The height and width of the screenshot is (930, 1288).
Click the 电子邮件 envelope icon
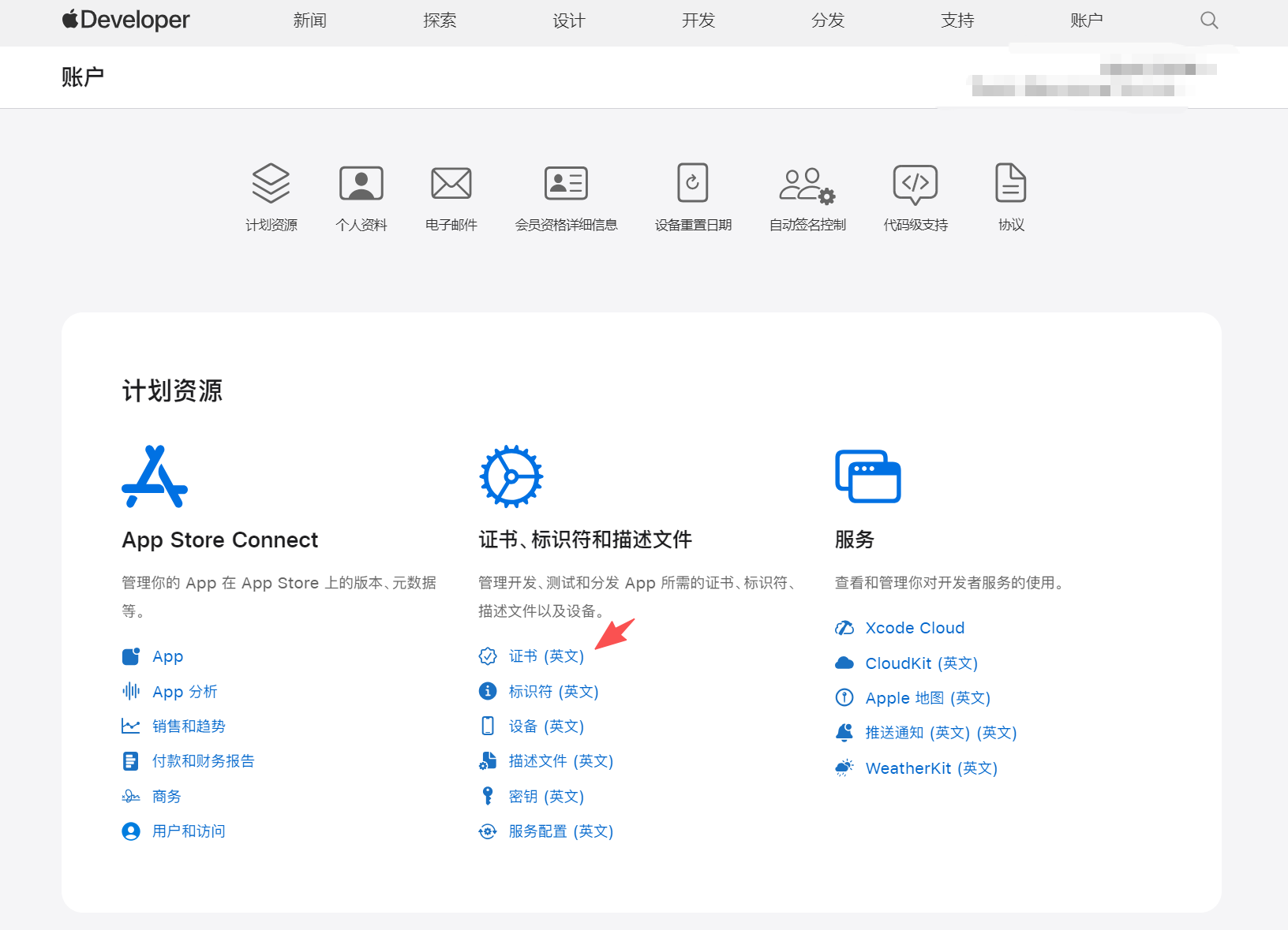[451, 183]
